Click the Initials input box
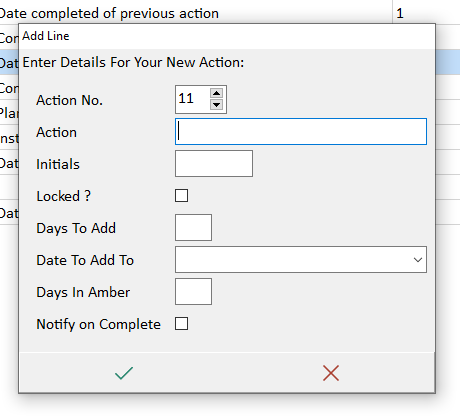This screenshot has width=460, height=420. [x=214, y=164]
